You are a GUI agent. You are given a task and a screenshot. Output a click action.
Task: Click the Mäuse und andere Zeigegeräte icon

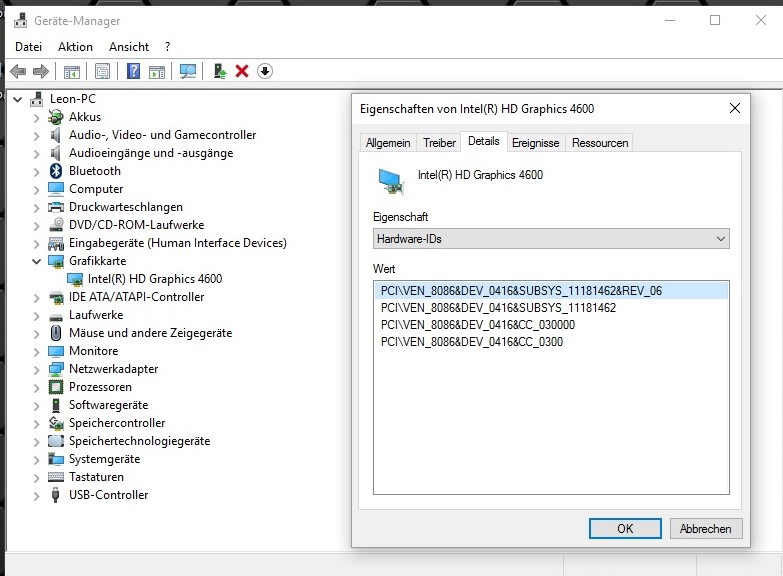click(x=56, y=333)
